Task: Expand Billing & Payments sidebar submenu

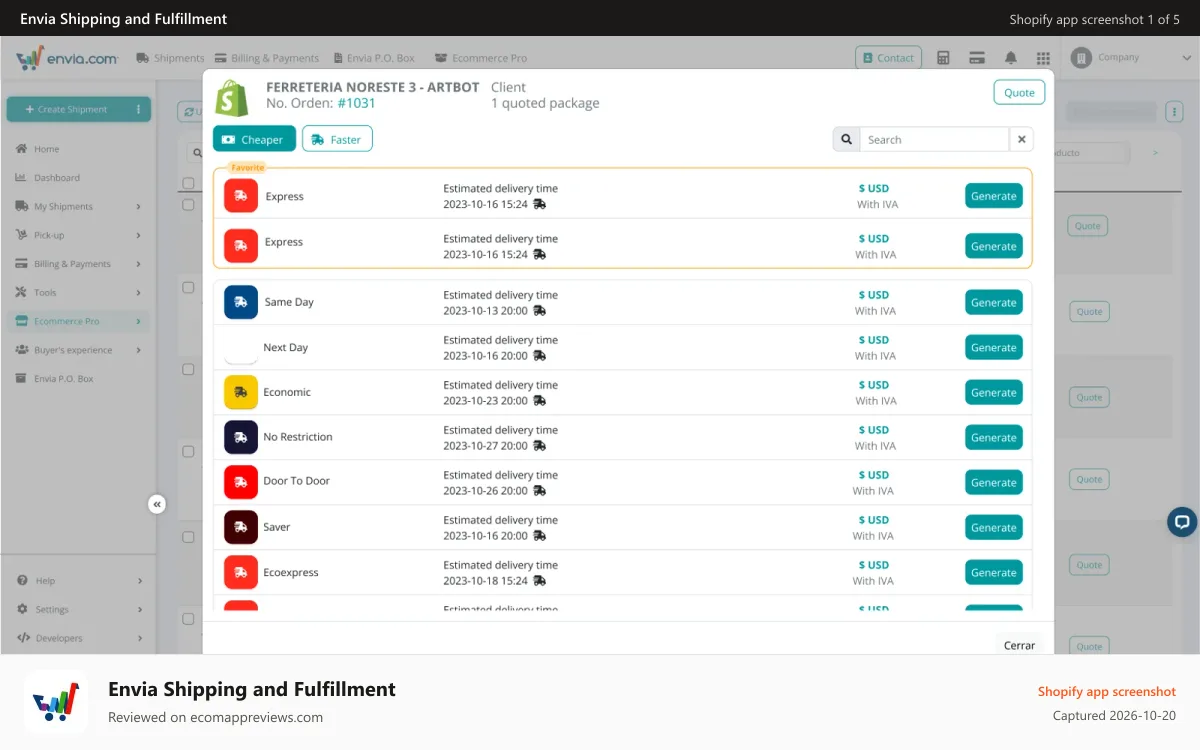Action: (139, 264)
